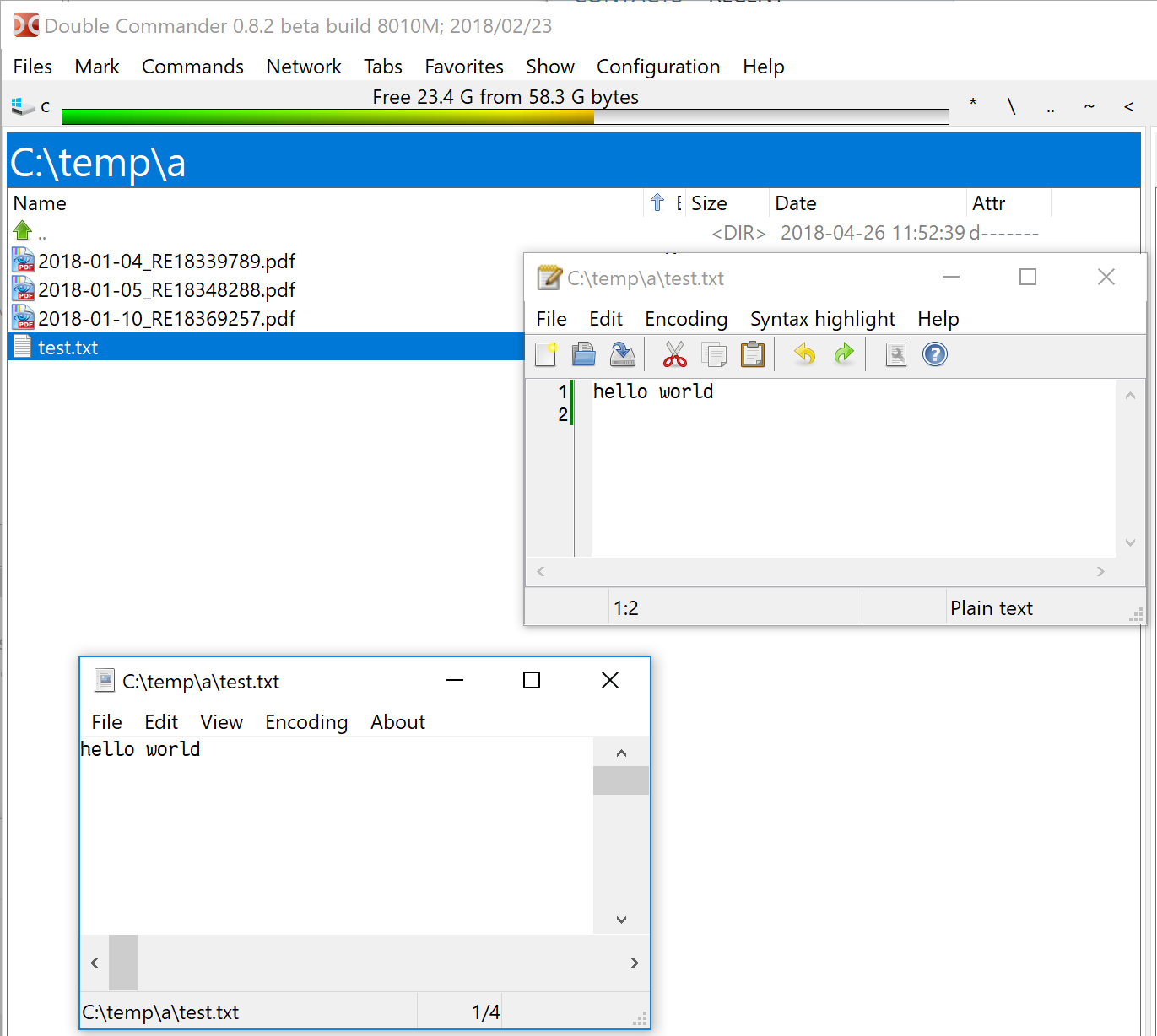This screenshot has height=1036, width=1157.
Task: Open the Configuration menu in Double Commander
Action: [x=658, y=67]
